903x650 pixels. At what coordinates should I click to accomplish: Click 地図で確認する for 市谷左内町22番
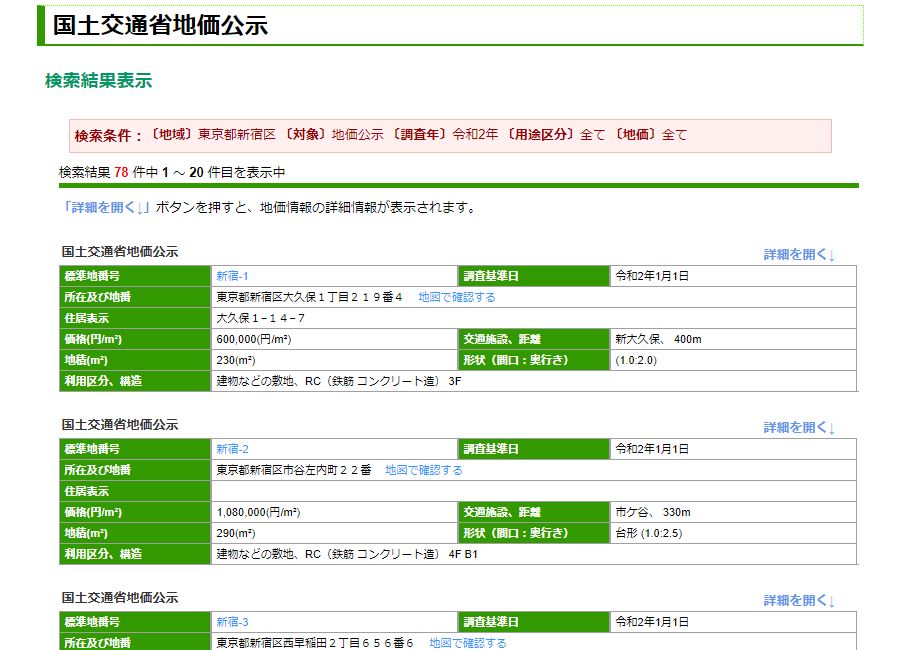[x=424, y=470]
